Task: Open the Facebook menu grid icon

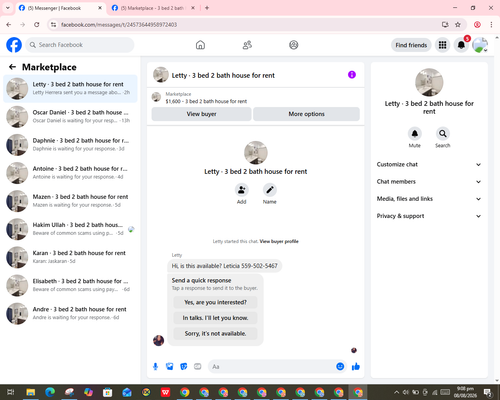Action: 442,45
